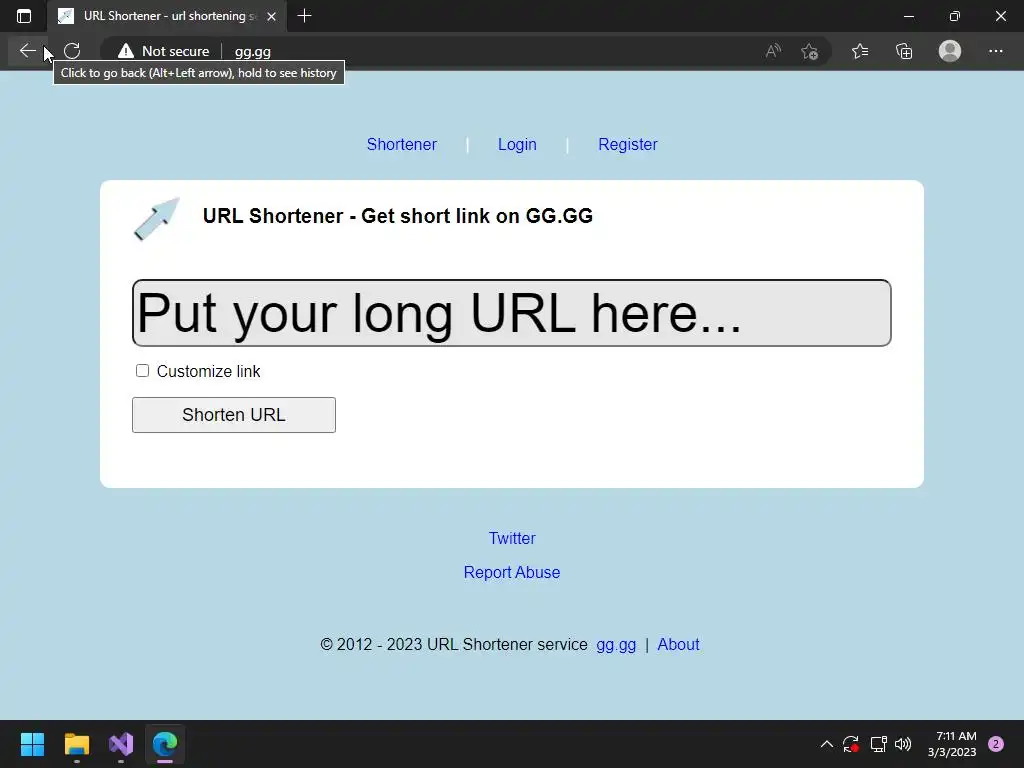Click the gg.gg address bar text
This screenshot has width=1024, height=768.
[x=253, y=52]
